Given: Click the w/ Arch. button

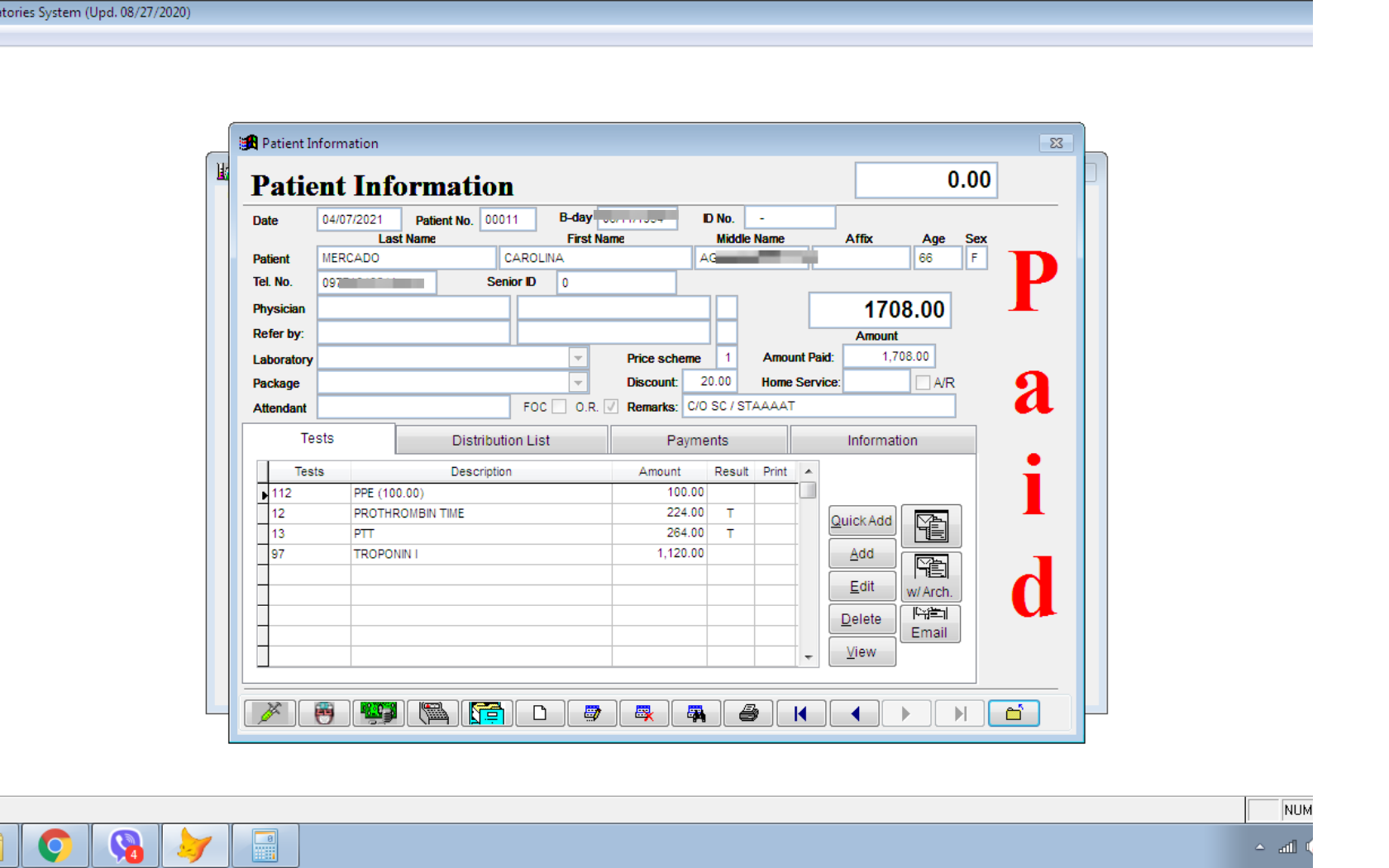Looking at the screenshot, I should point(931,576).
